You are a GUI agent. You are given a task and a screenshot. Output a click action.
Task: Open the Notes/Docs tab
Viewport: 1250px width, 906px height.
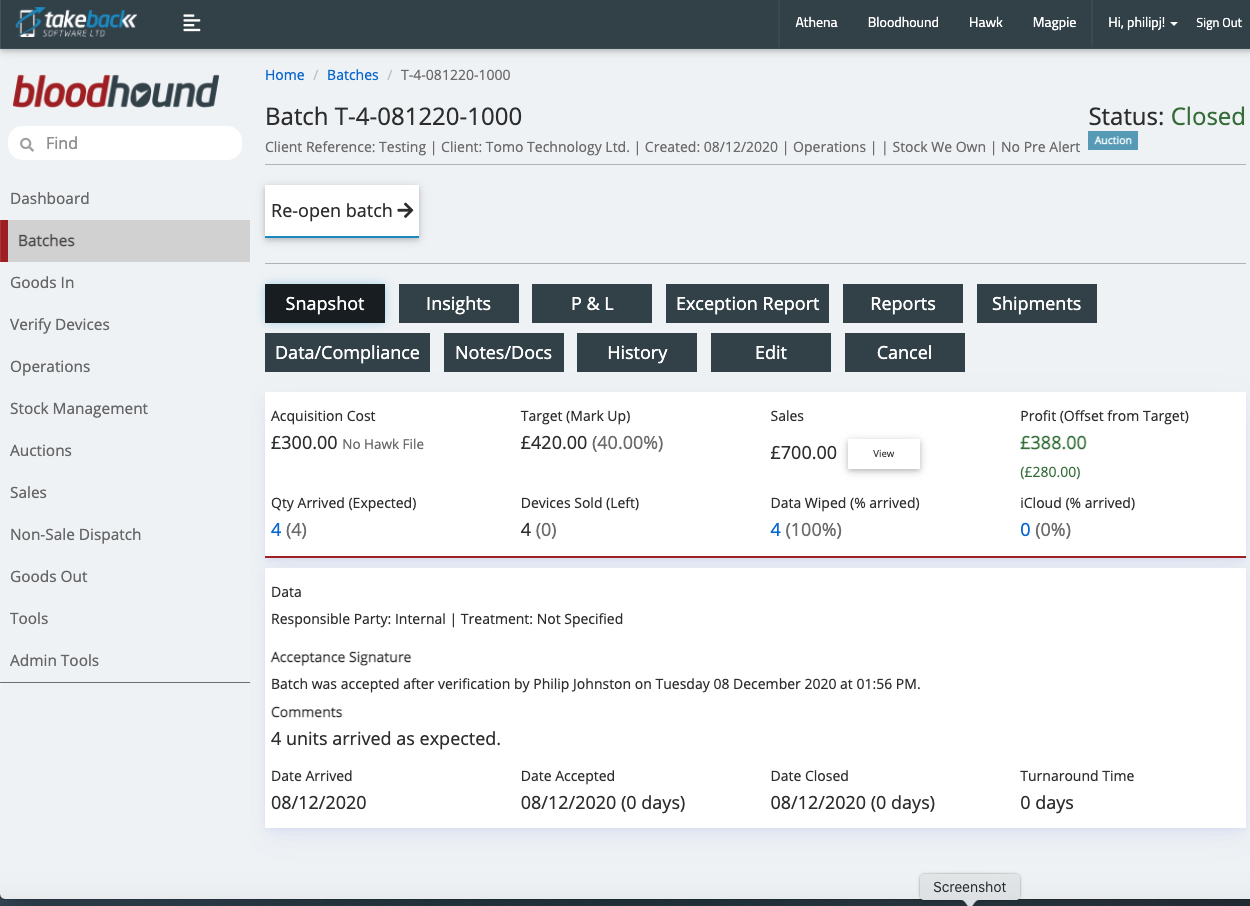click(x=503, y=353)
